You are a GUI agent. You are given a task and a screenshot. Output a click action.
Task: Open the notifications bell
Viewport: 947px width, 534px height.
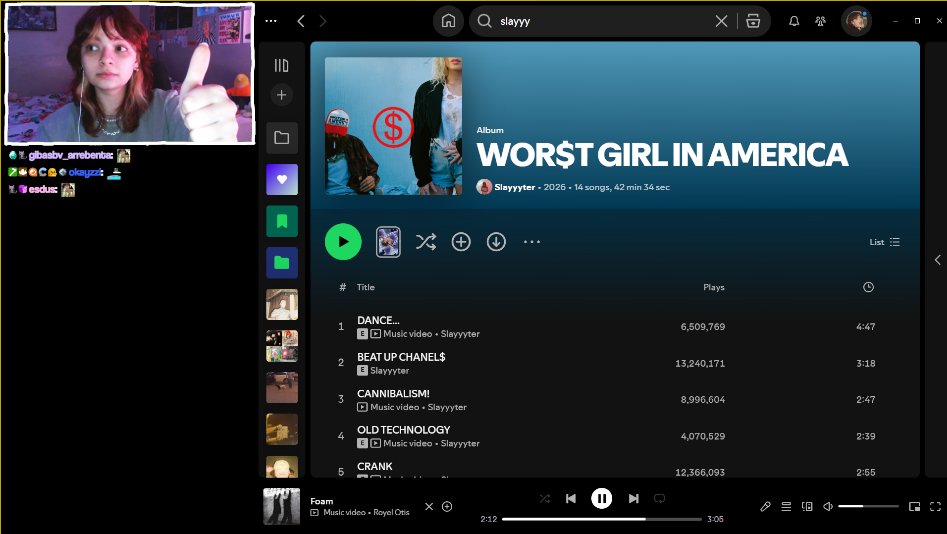pyautogui.click(x=794, y=21)
